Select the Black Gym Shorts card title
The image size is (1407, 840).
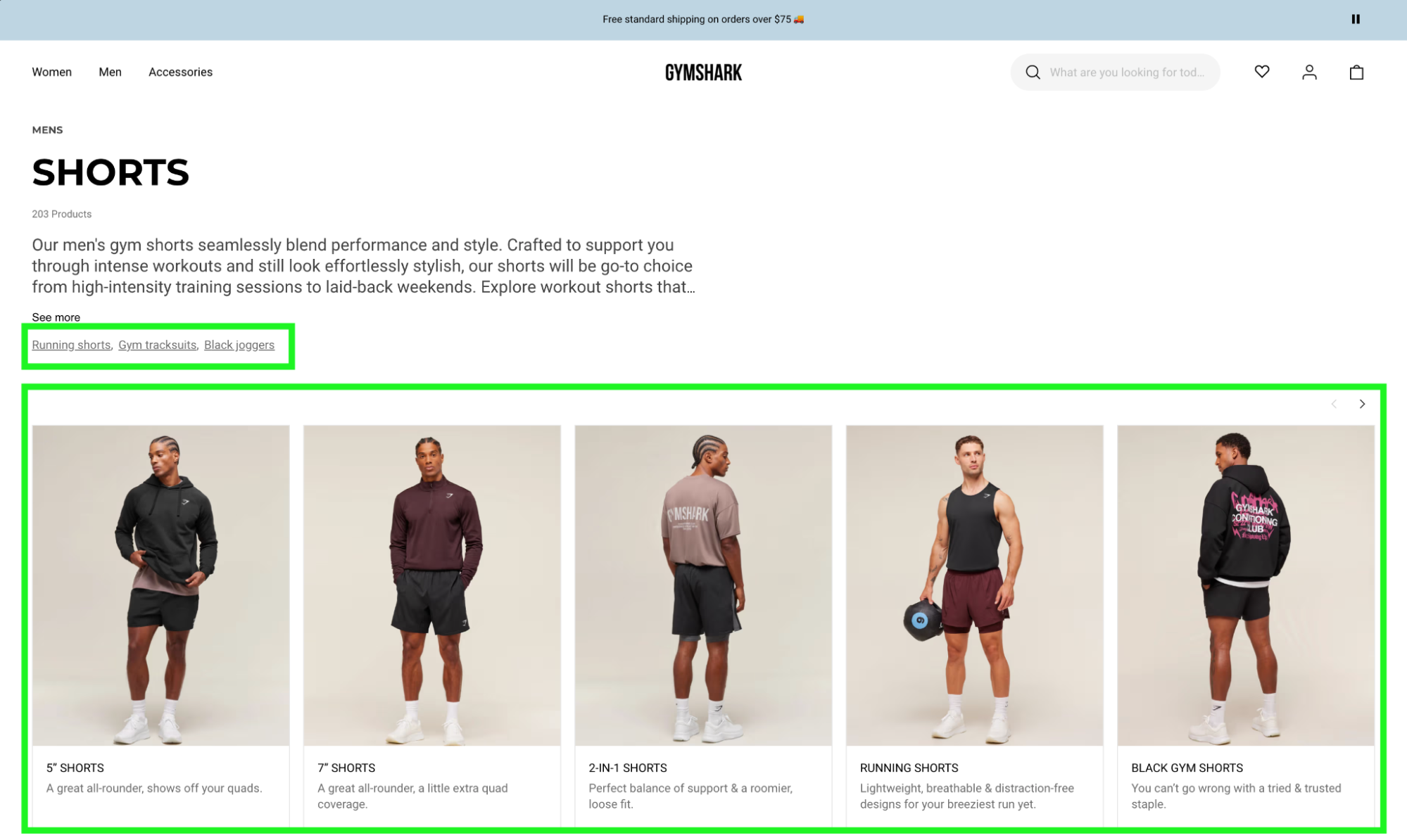pyautogui.click(x=1186, y=768)
